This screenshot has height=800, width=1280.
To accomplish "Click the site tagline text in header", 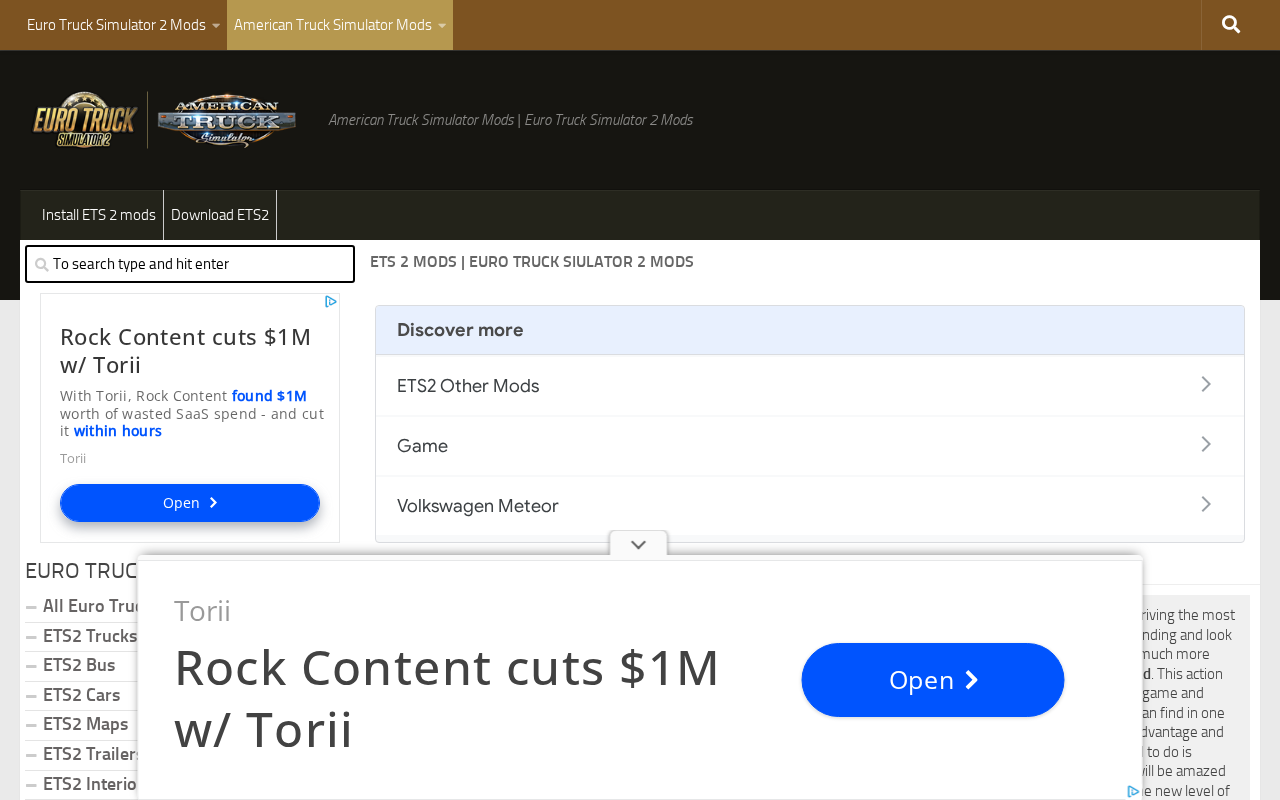I will coord(511,120).
